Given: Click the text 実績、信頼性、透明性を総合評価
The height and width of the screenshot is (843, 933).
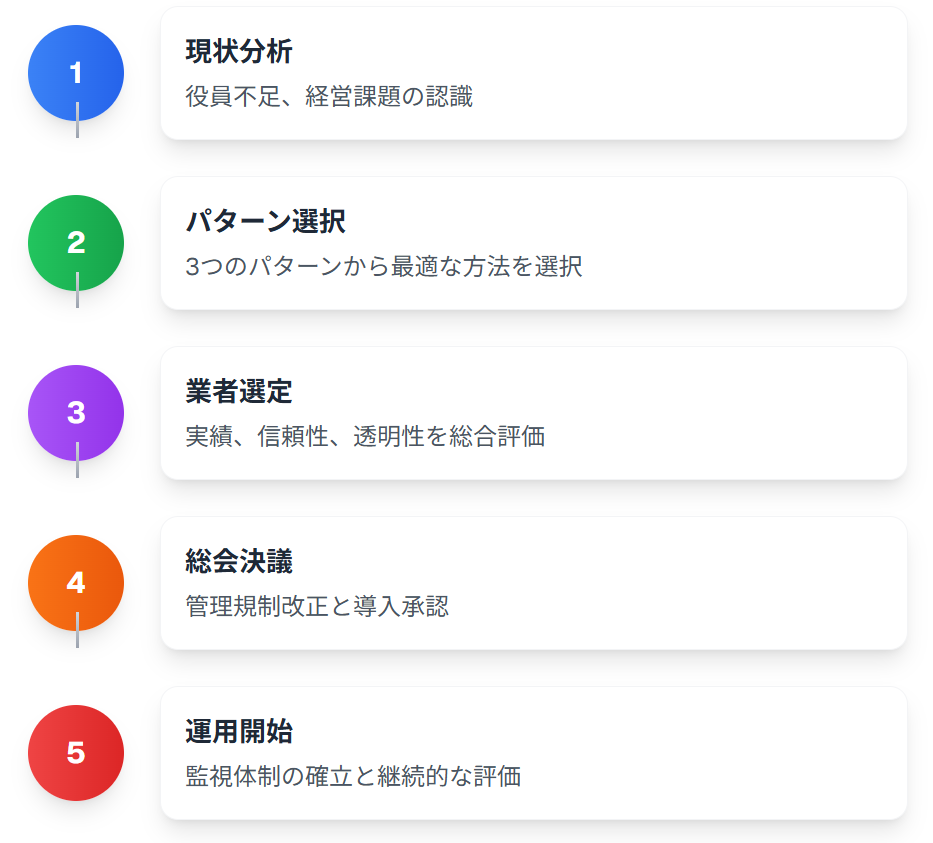Looking at the screenshot, I should (365, 436).
